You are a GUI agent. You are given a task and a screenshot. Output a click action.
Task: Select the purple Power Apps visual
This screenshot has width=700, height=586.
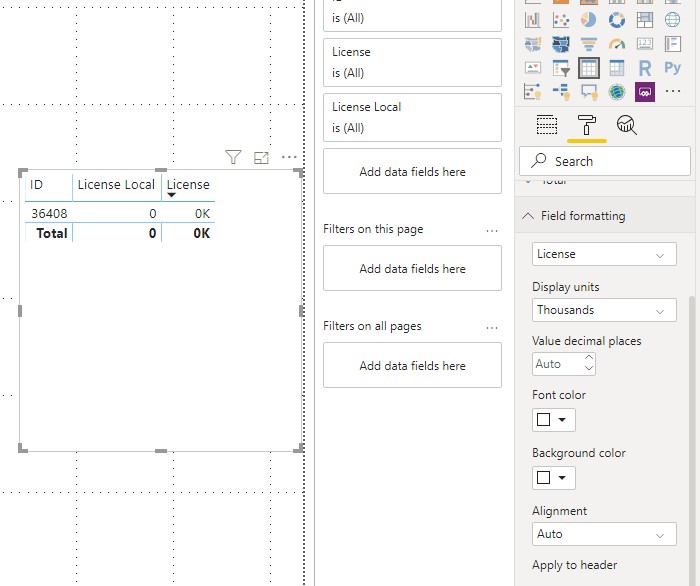(645, 92)
